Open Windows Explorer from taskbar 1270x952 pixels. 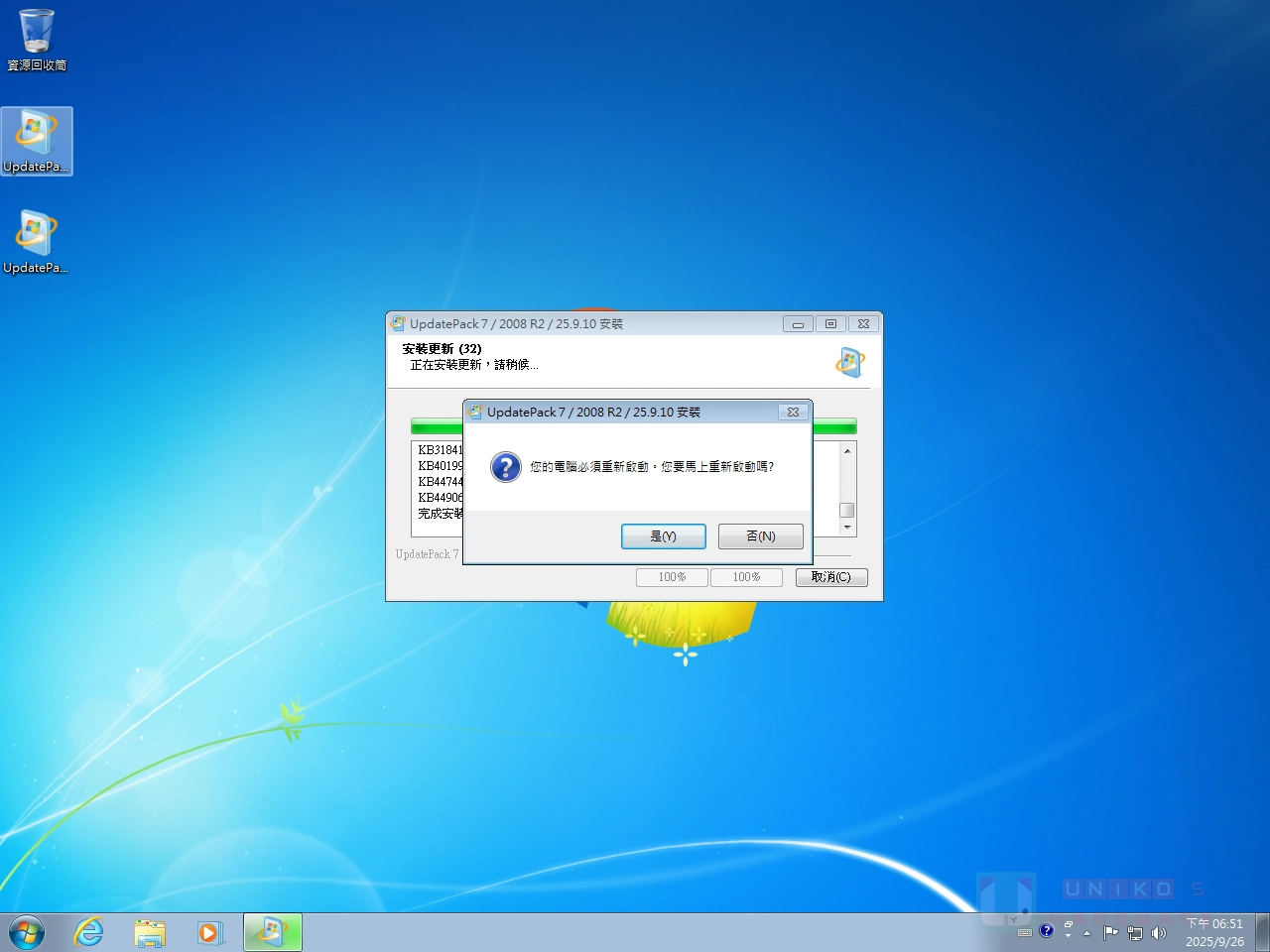coord(150,933)
